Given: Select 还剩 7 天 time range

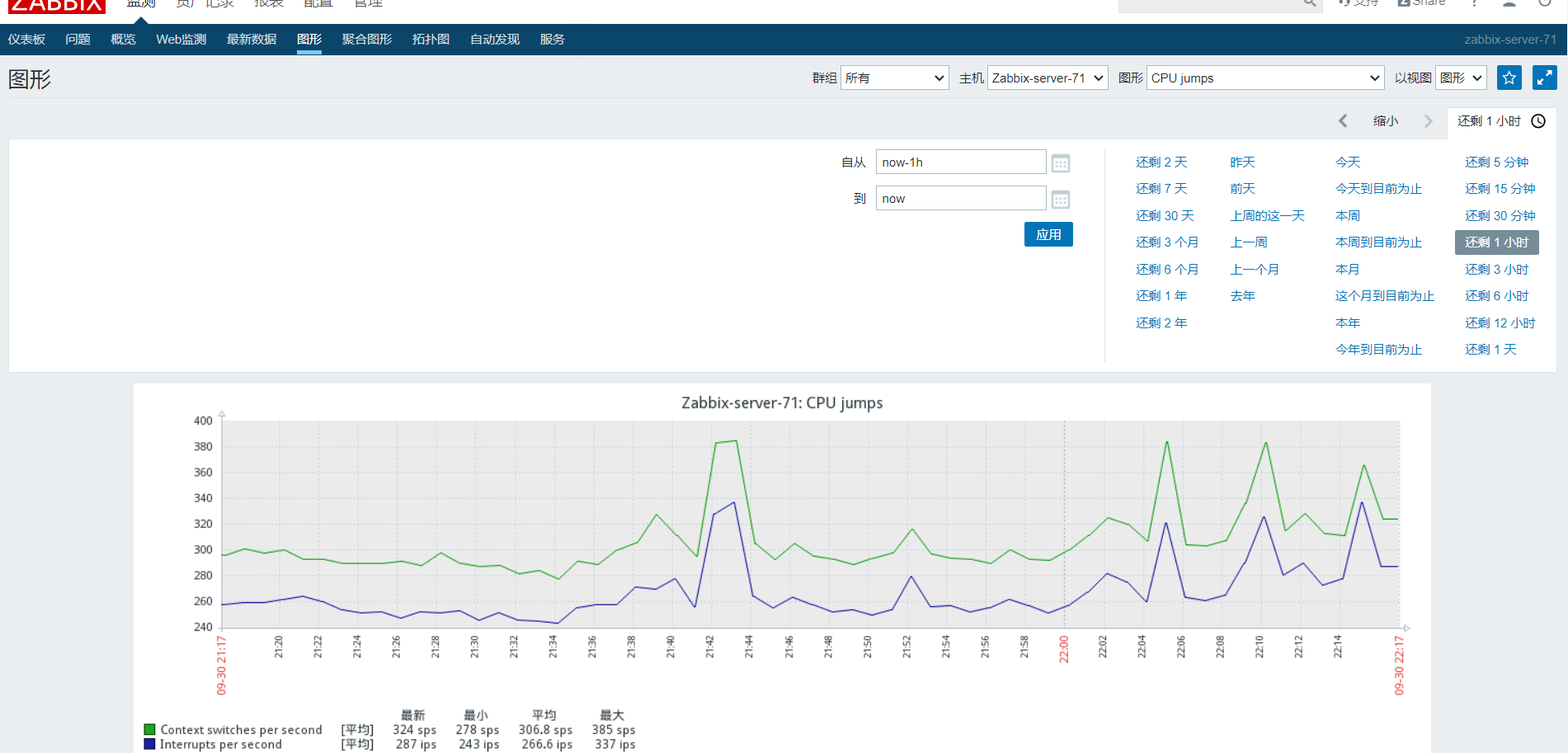Looking at the screenshot, I should [x=1161, y=189].
